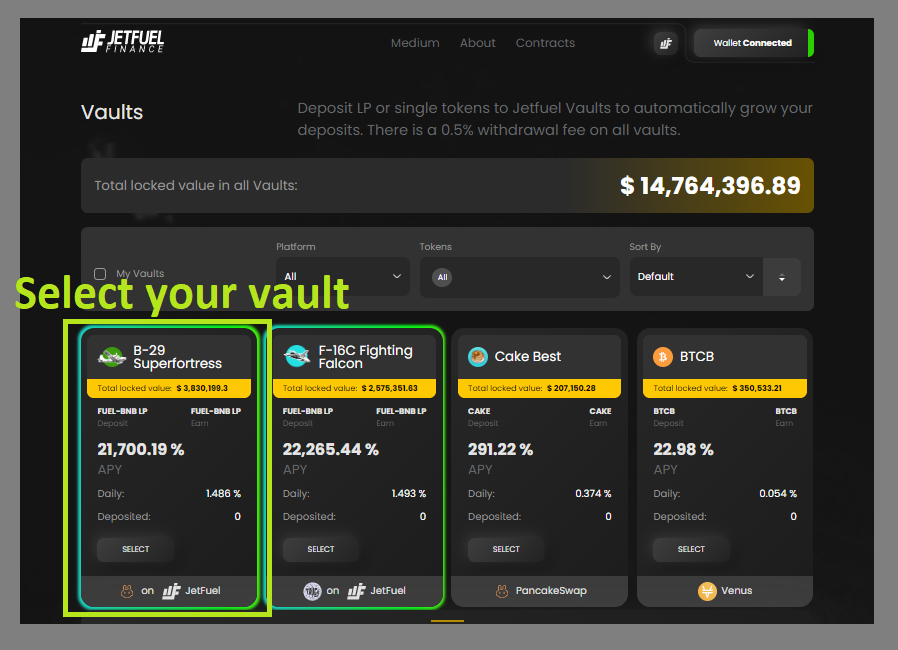Click the Wallet Connected button
This screenshot has height=650, width=898.
(x=754, y=43)
